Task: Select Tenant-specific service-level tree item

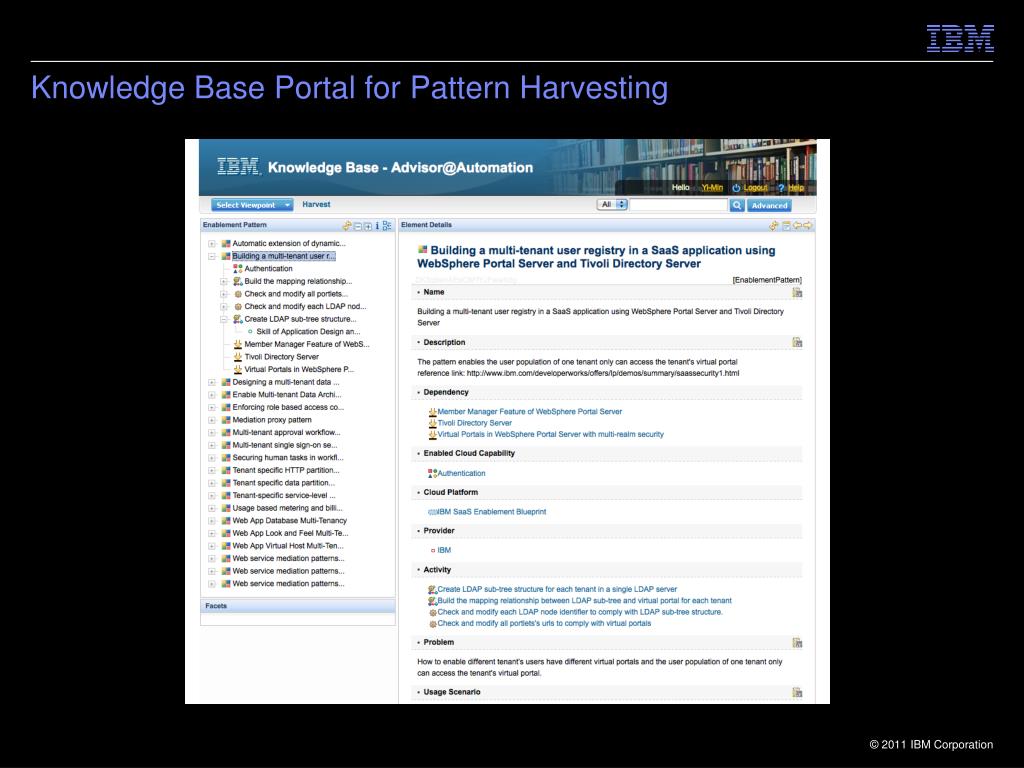Action: pos(284,496)
